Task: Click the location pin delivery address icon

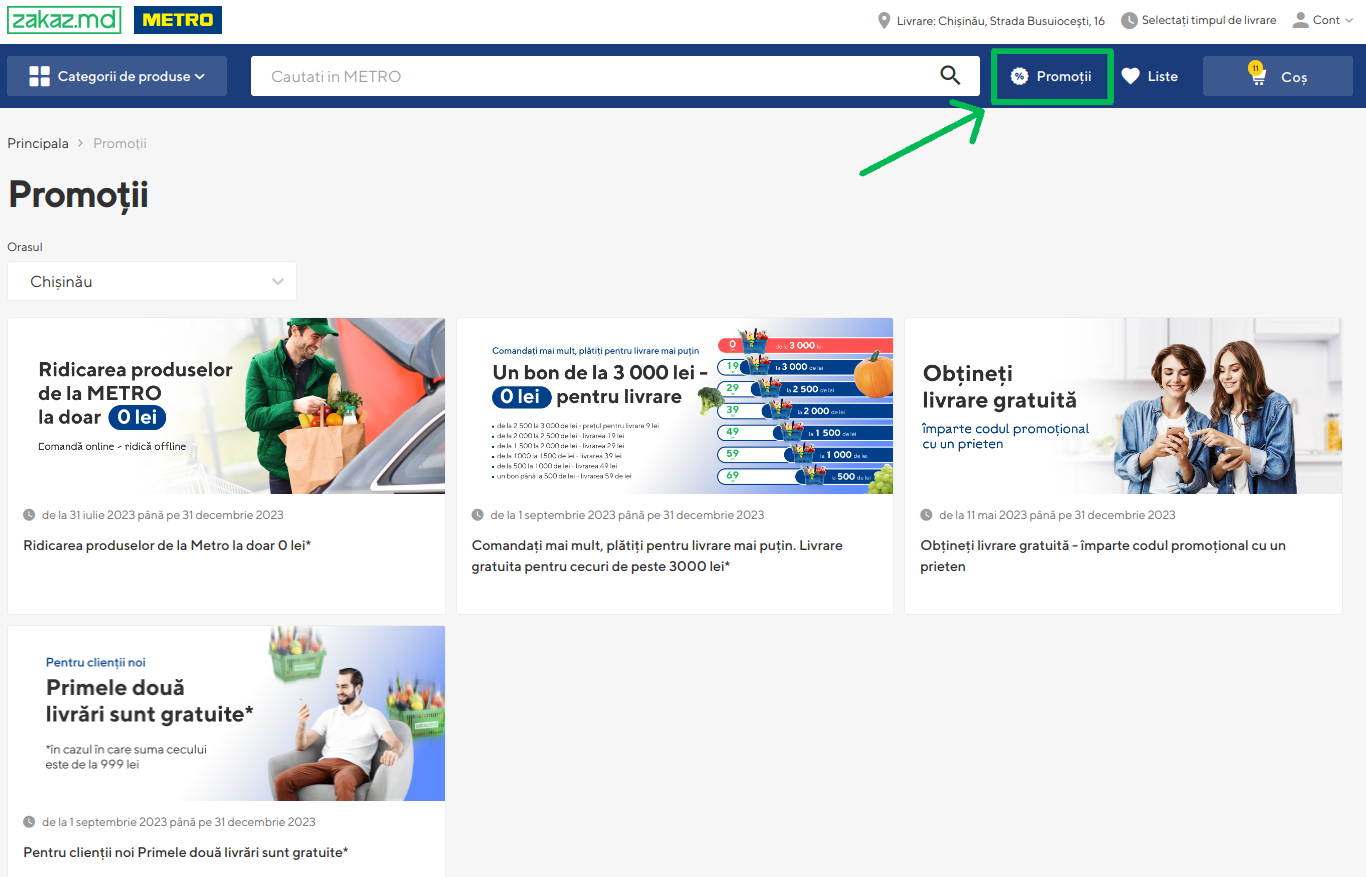Action: pyautogui.click(x=884, y=20)
